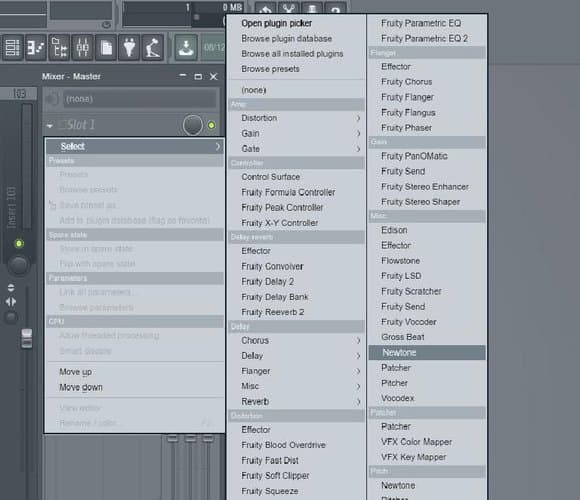Click the mixer track volume fader

pos(27,338)
